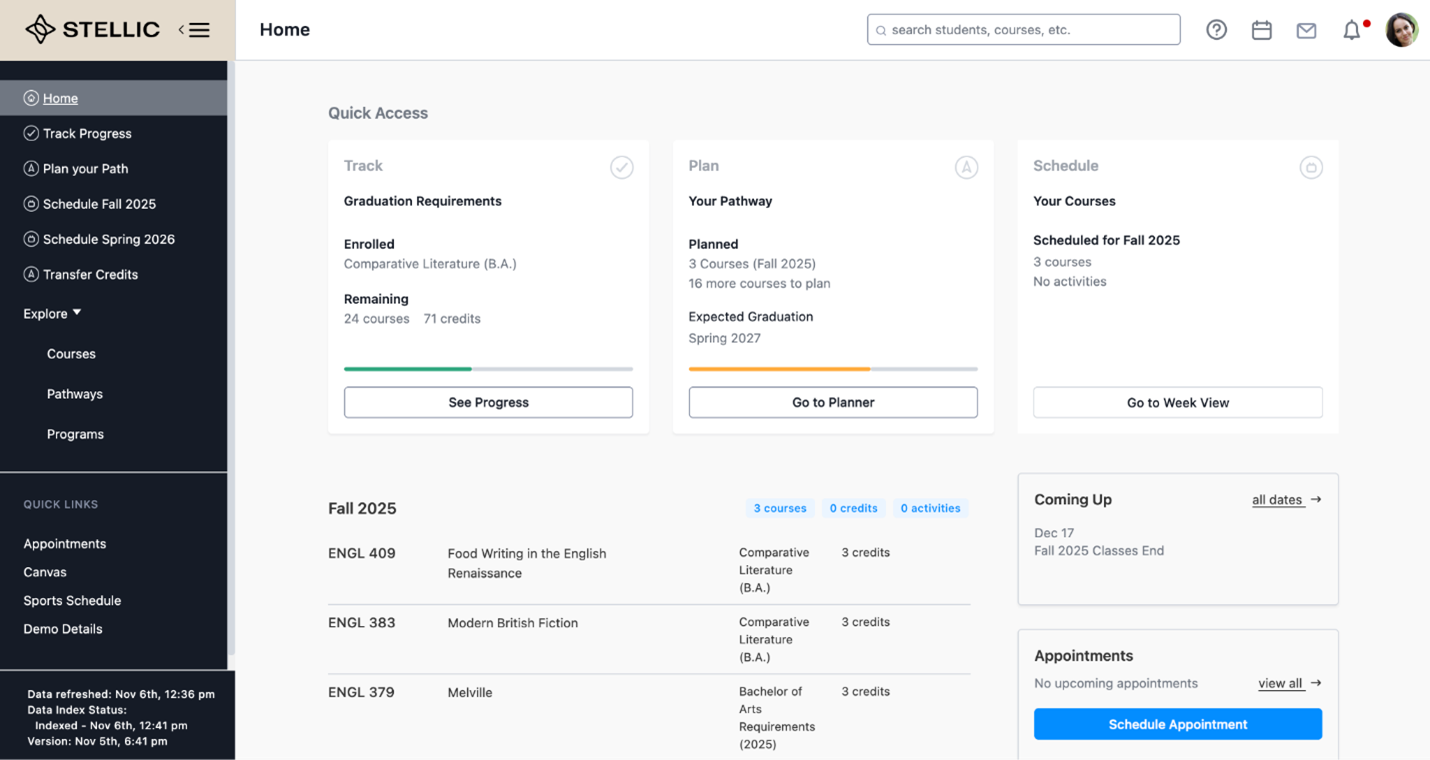The width and height of the screenshot is (1430, 760).
Task: Select Track Progress in sidebar
Action: pyautogui.click(x=87, y=134)
